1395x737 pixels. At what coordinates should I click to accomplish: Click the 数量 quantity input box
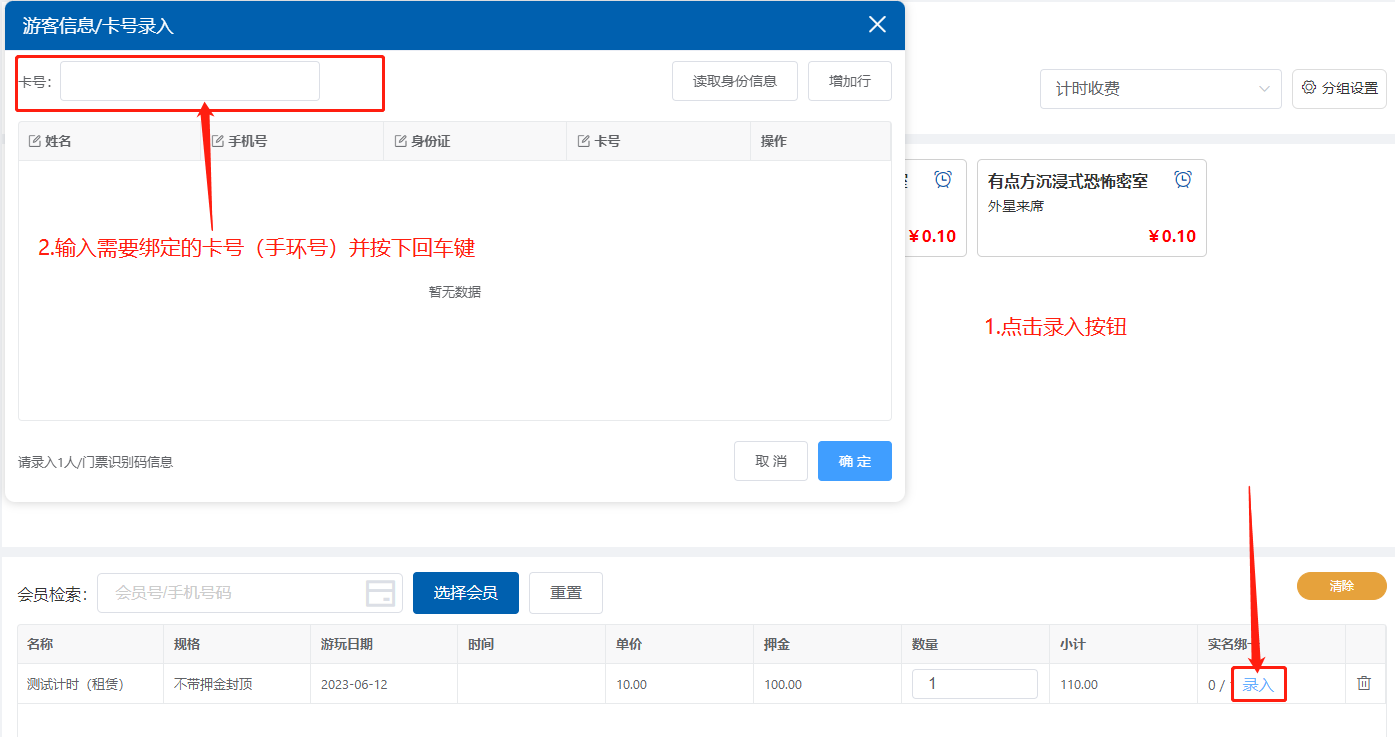[974, 684]
